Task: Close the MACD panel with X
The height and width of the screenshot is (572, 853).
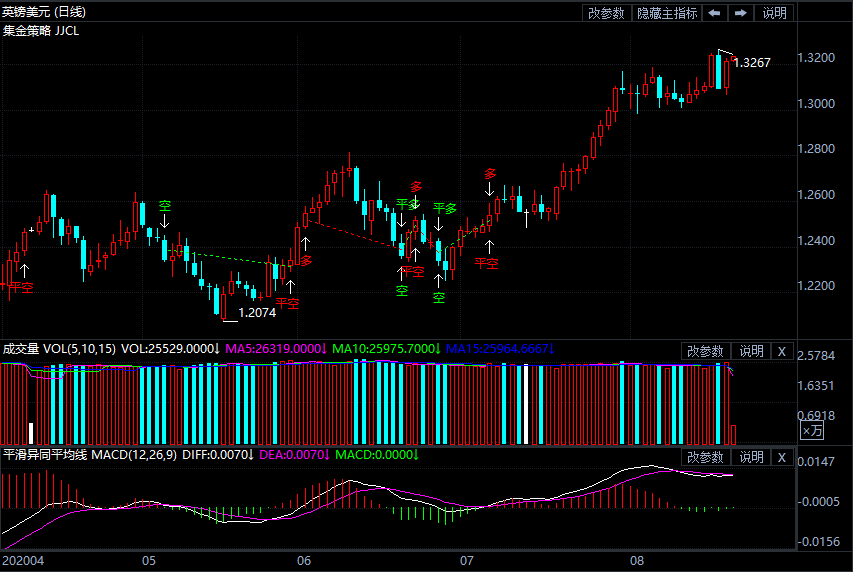Action: pyautogui.click(x=782, y=457)
